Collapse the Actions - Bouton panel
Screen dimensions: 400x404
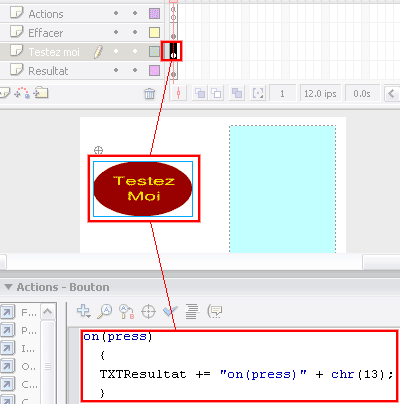coord(9,287)
